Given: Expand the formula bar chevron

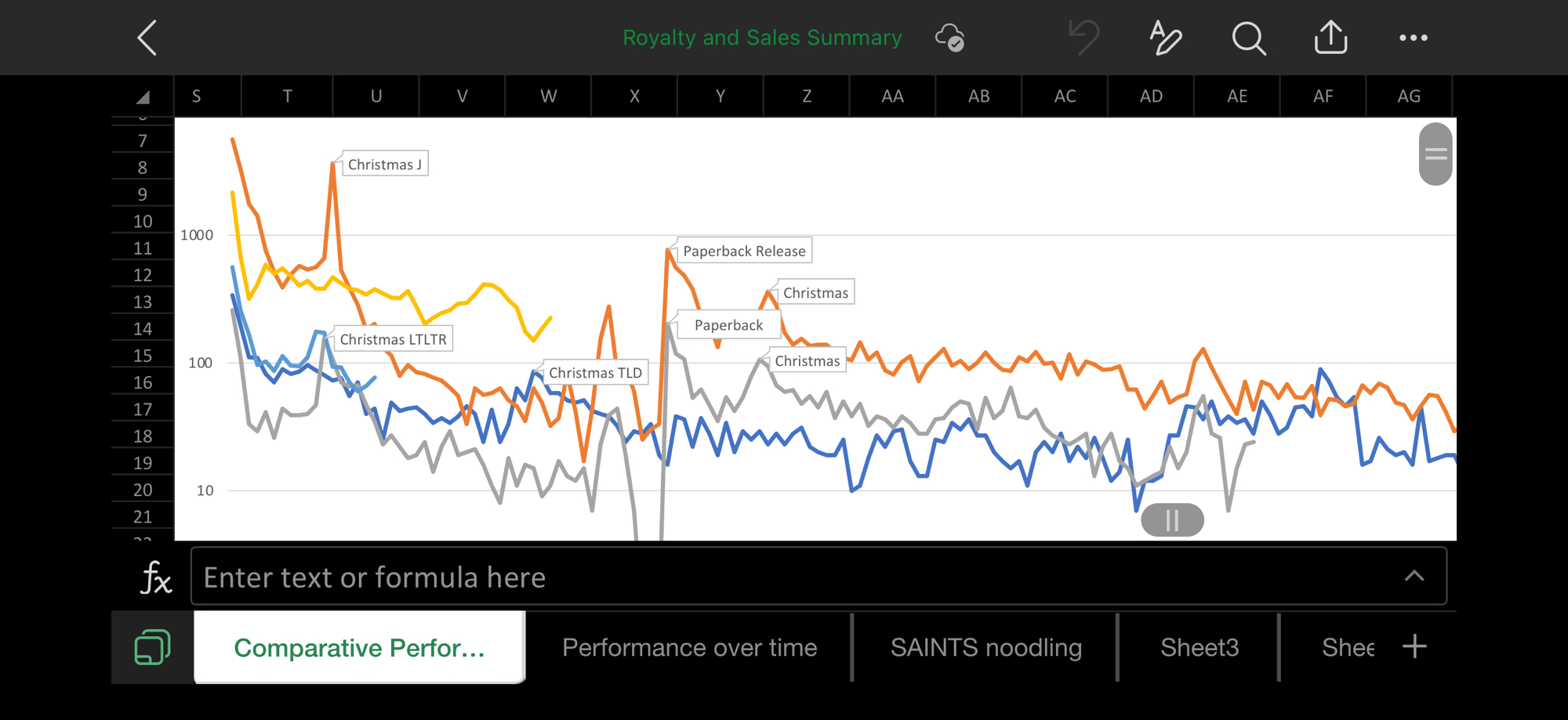Looking at the screenshot, I should coord(1414,577).
